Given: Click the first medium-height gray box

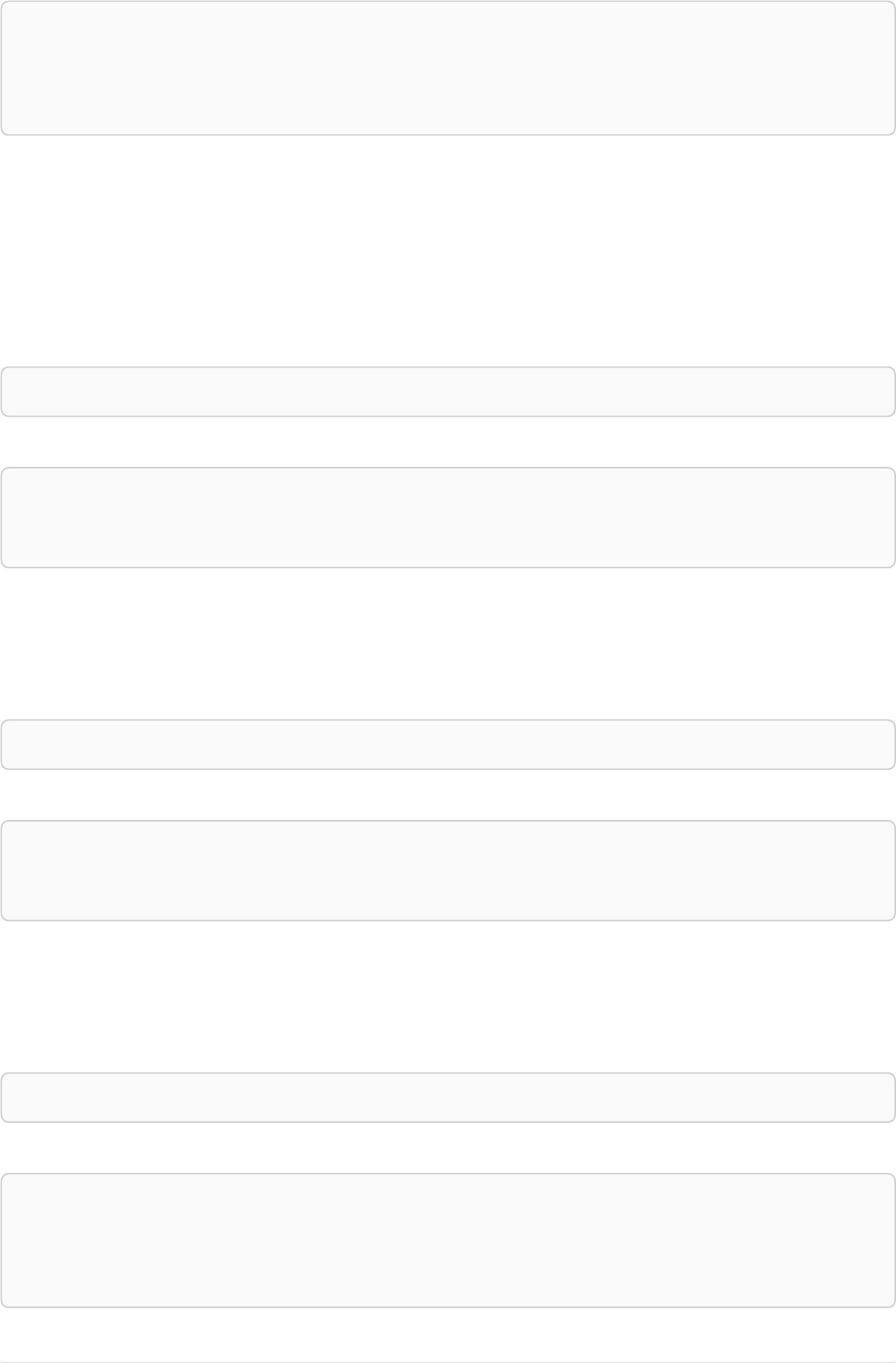Looking at the screenshot, I should point(448,517).
